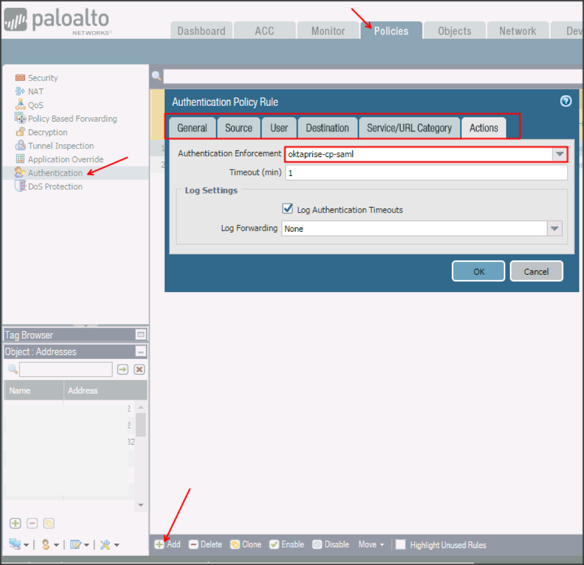Confirm the rule with OK
584x565 pixels.
click(x=478, y=271)
